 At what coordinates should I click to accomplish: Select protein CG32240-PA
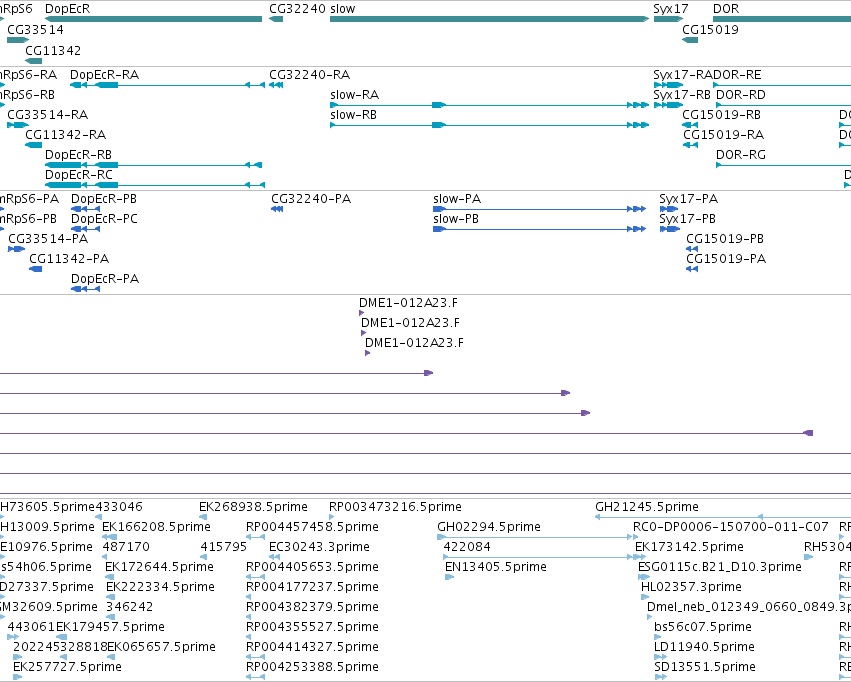point(277,209)
